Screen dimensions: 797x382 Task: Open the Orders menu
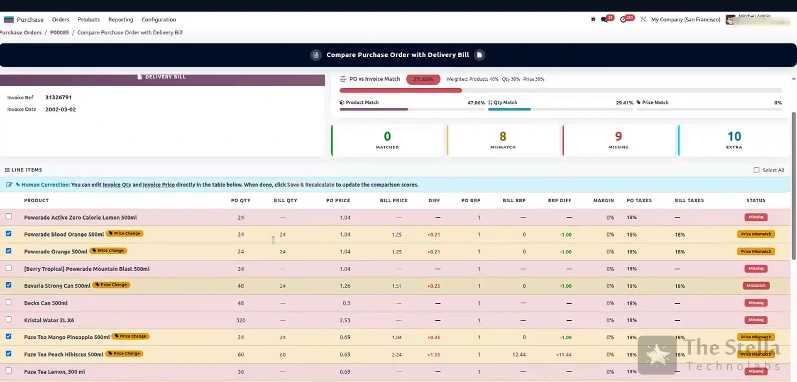(x=60, y=20)
